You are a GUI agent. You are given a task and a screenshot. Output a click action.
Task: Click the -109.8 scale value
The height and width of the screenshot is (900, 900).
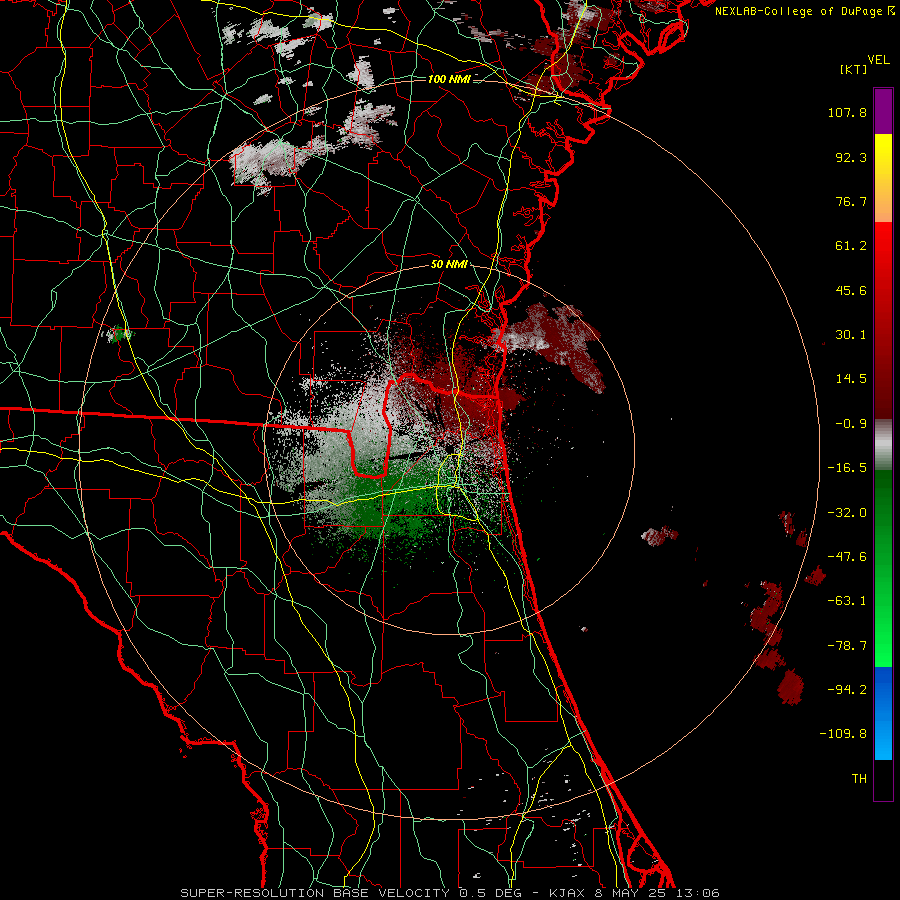point(844,734)
